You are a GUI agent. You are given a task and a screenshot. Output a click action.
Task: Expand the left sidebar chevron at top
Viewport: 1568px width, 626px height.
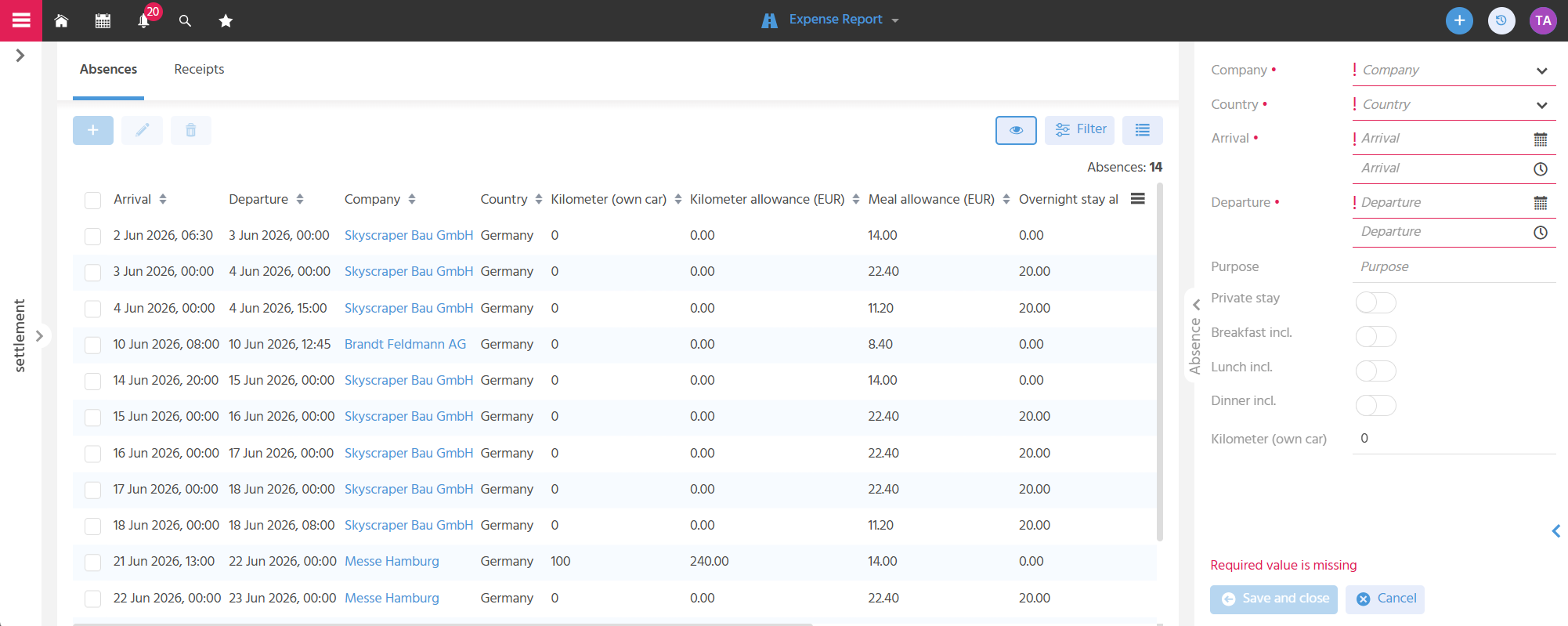20,56
